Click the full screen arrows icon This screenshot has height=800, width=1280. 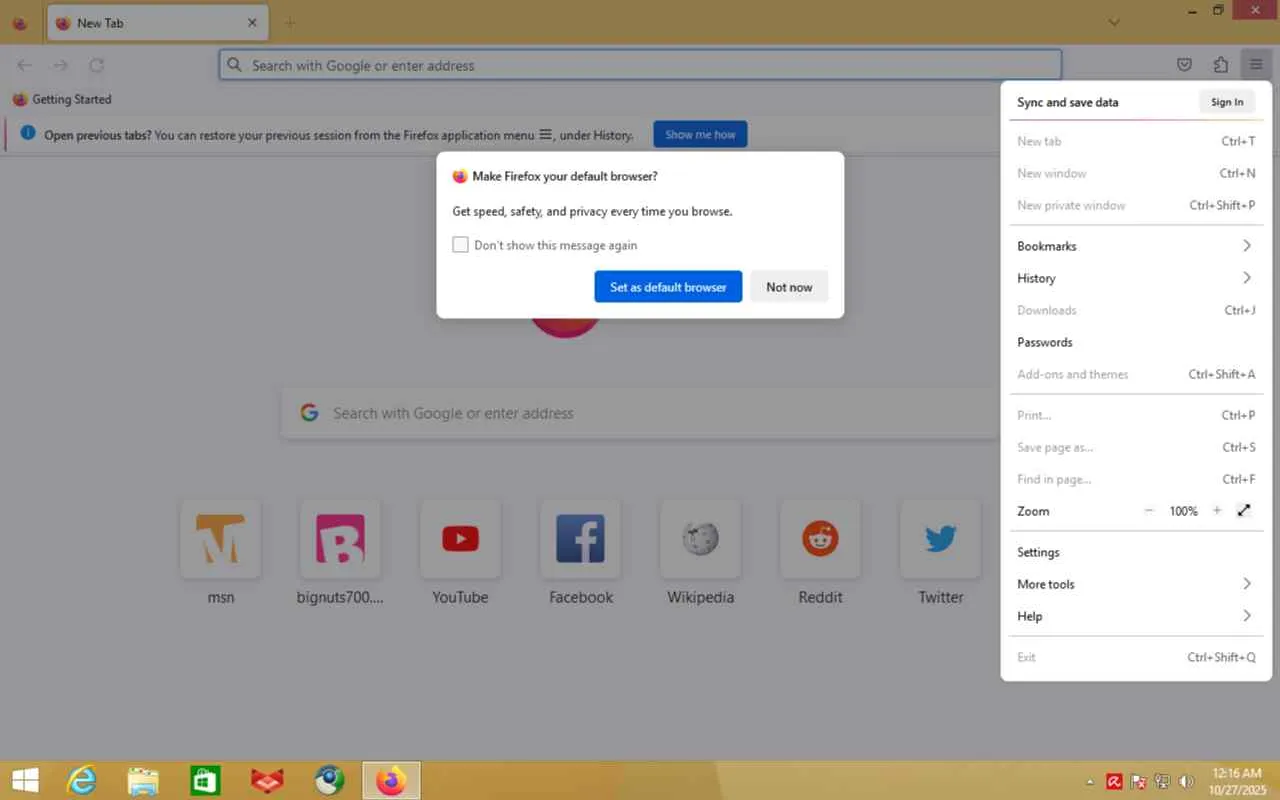pyautogui.click(x=1244, y=511)
